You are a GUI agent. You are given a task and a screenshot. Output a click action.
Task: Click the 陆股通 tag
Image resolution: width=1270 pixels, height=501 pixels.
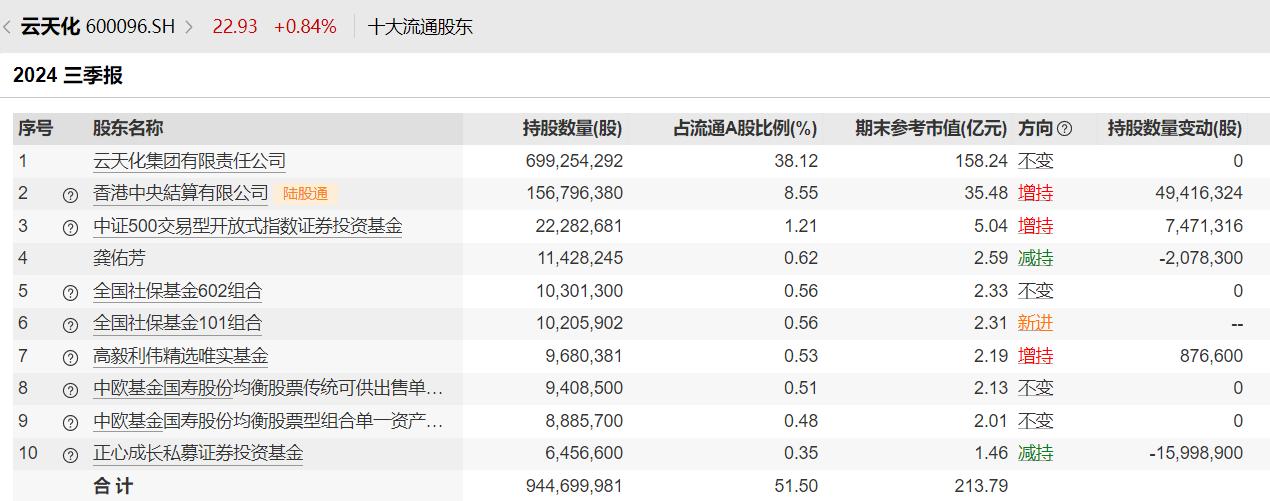(305, 193)
